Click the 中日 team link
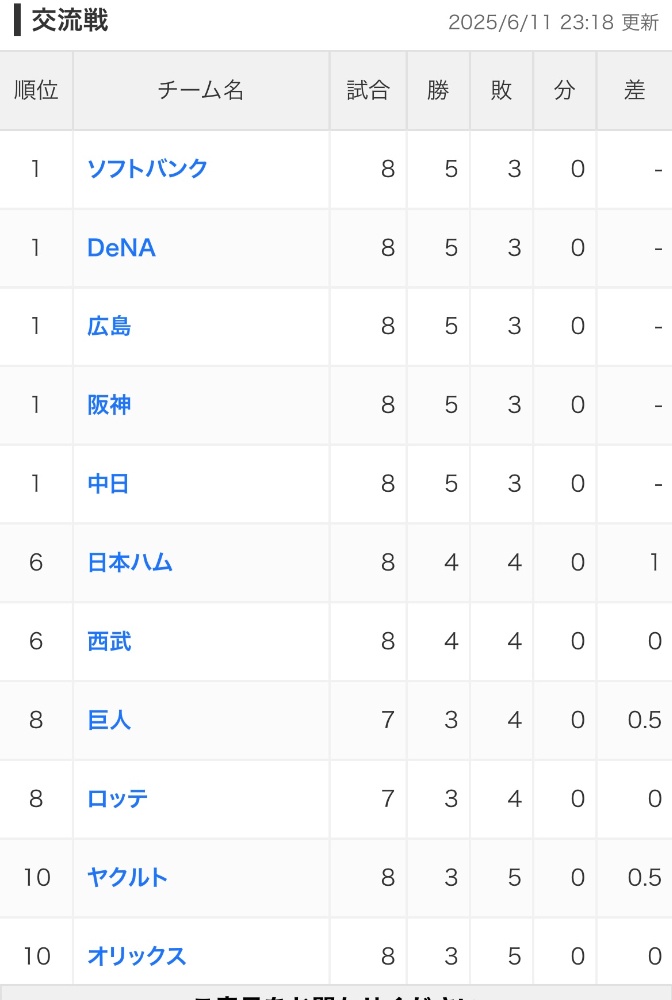This screenshot has height=1000, width=672. (x=108, y=484)
